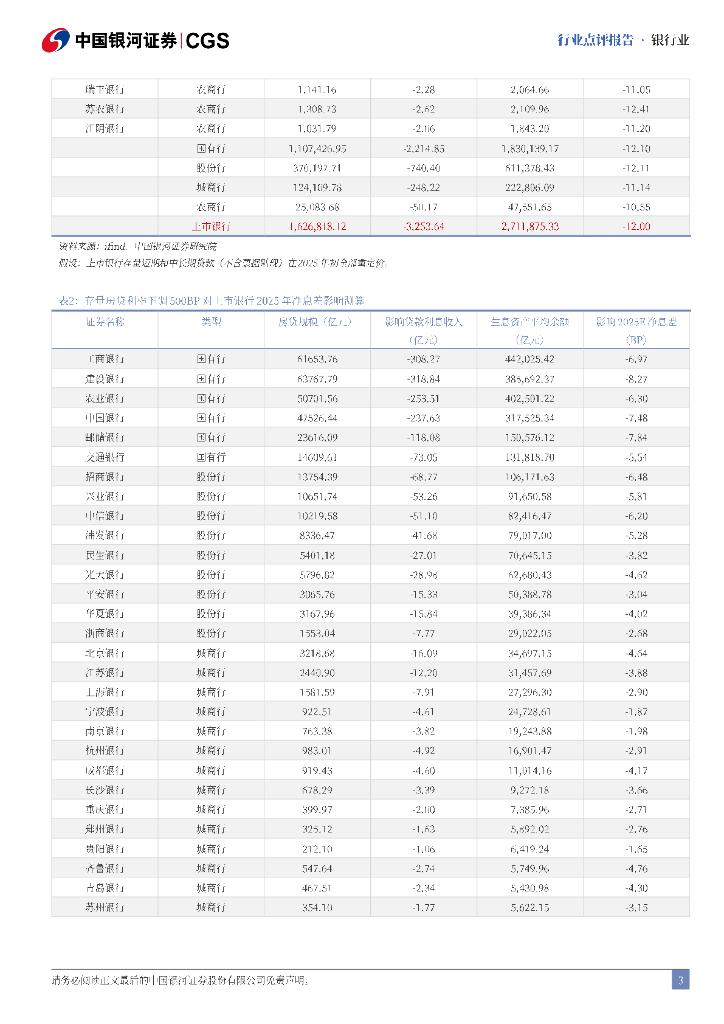Click the '工商银行' row name
This screenshot has width=724, height=1024.
104,359
